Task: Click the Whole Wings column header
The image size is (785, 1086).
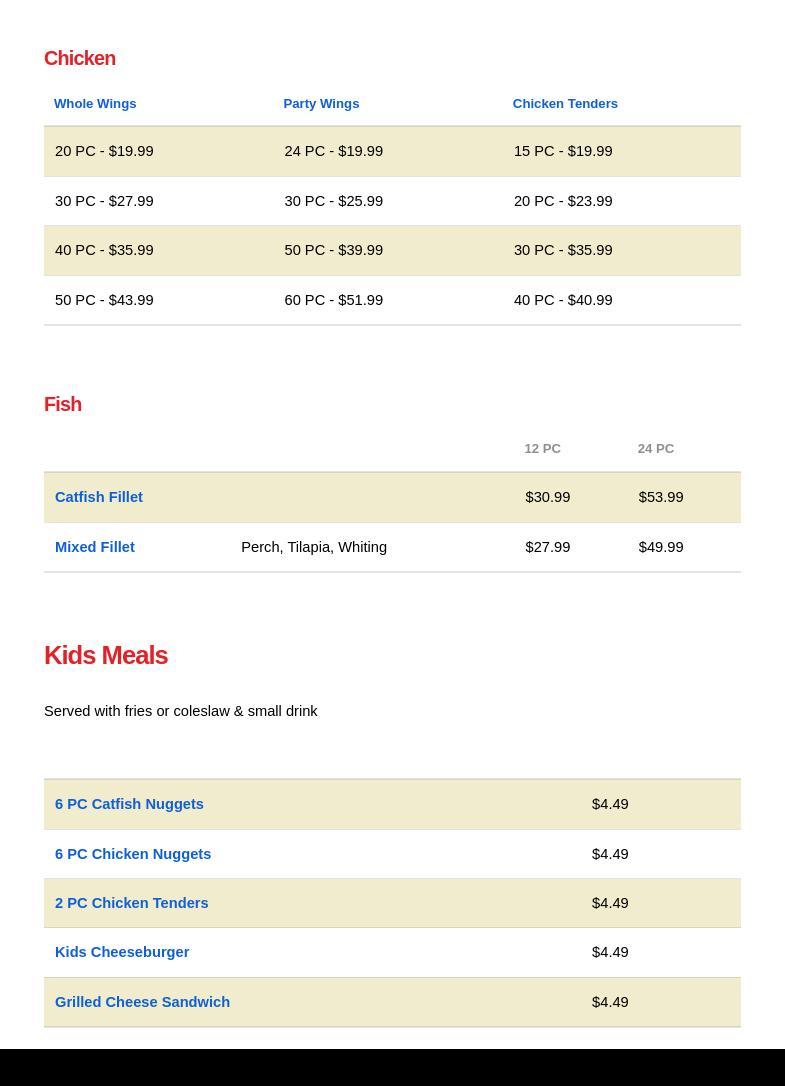Action: [95, 104]
